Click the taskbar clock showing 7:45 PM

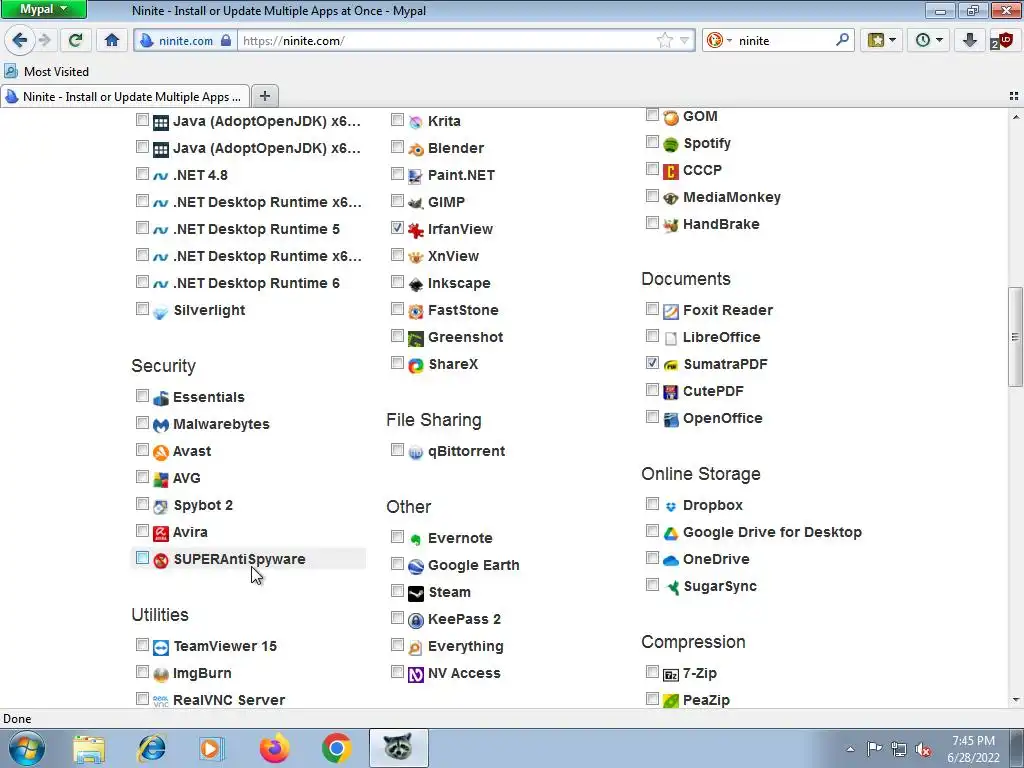(x=973, y=749)
